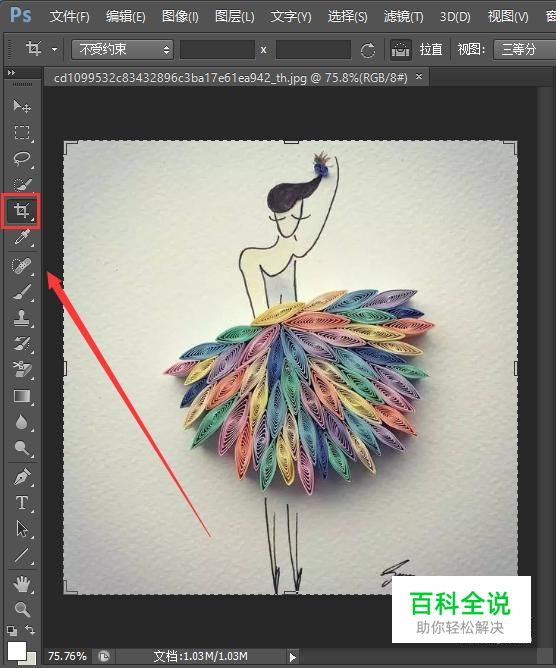Viewport: 556px width, 668px height.
Task: Select the Blur tool
Action: pyautogui.click(x=22, y=422)
